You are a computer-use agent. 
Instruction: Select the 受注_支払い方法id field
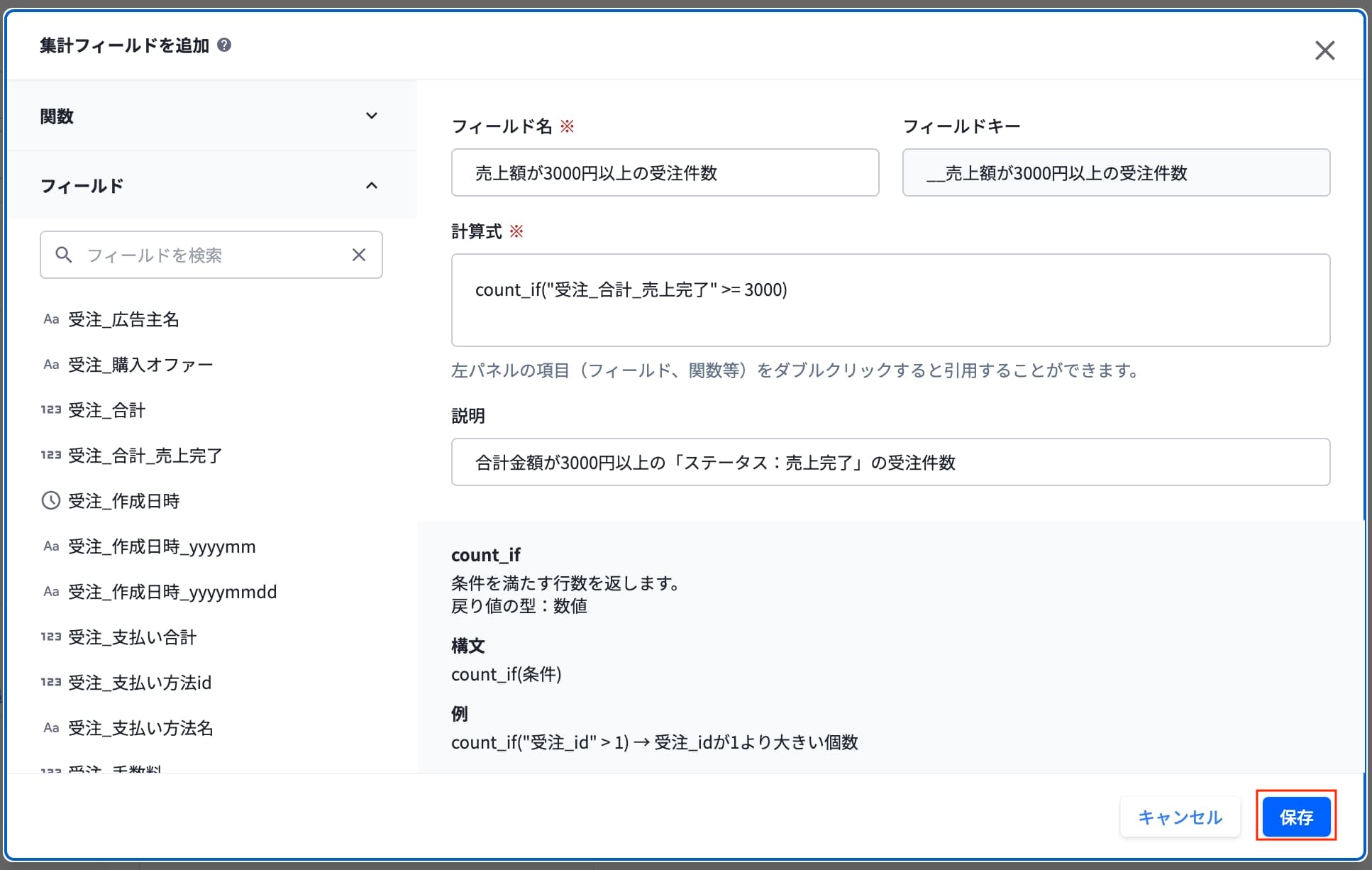point(140,683)
